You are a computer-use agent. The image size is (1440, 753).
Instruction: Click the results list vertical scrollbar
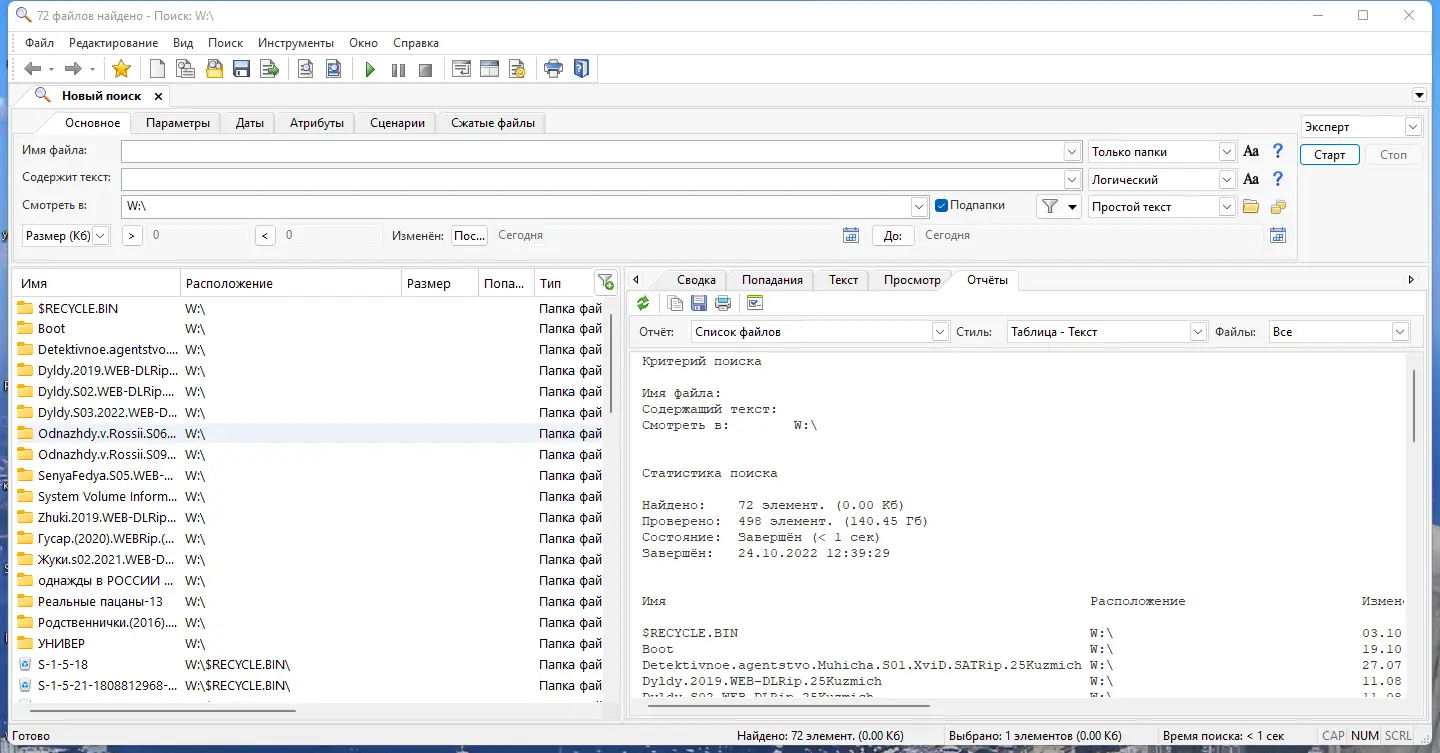pyautogui.click(x=611, y=364)
